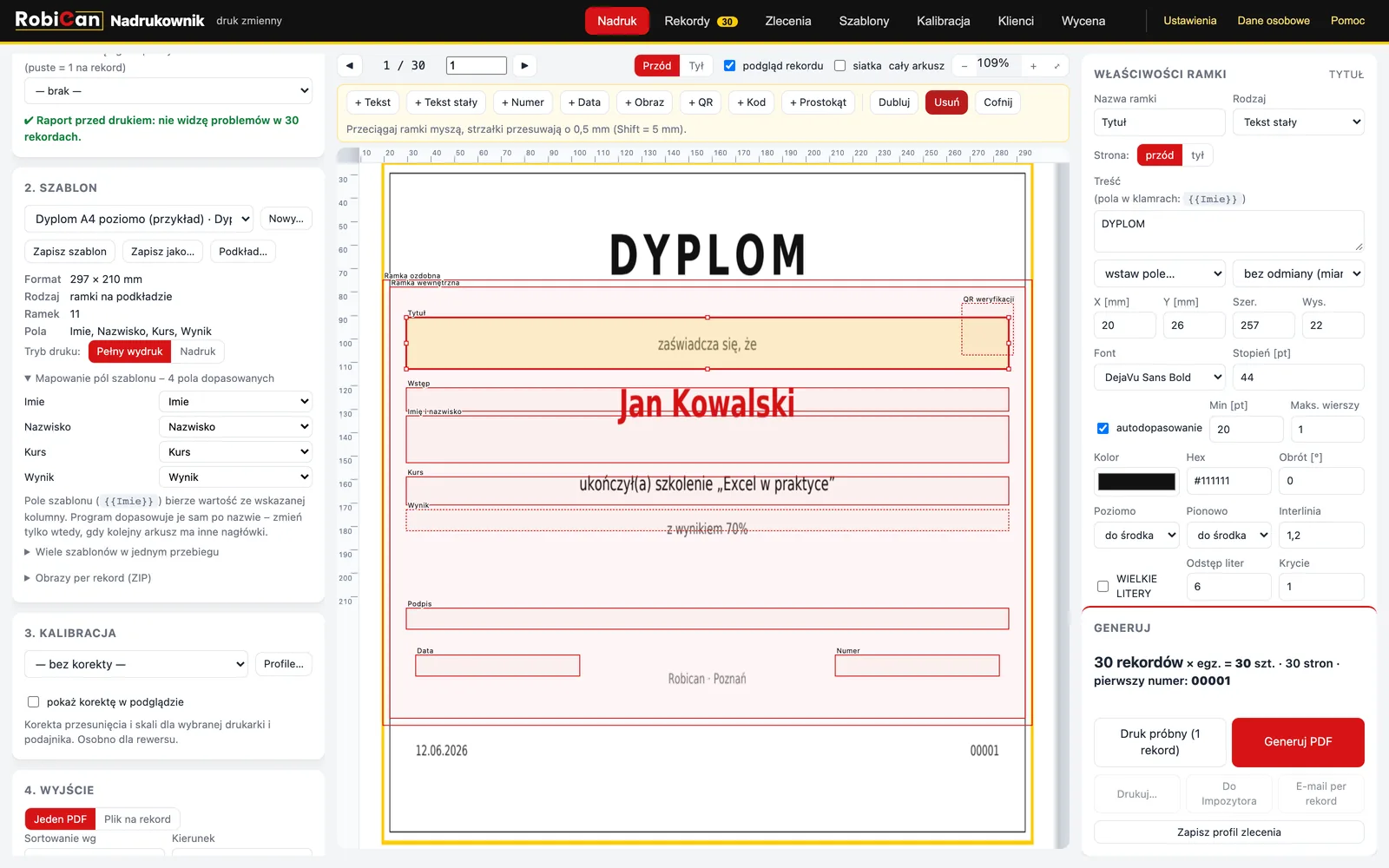Click the 'Podkład...' button

pos(243,252)
